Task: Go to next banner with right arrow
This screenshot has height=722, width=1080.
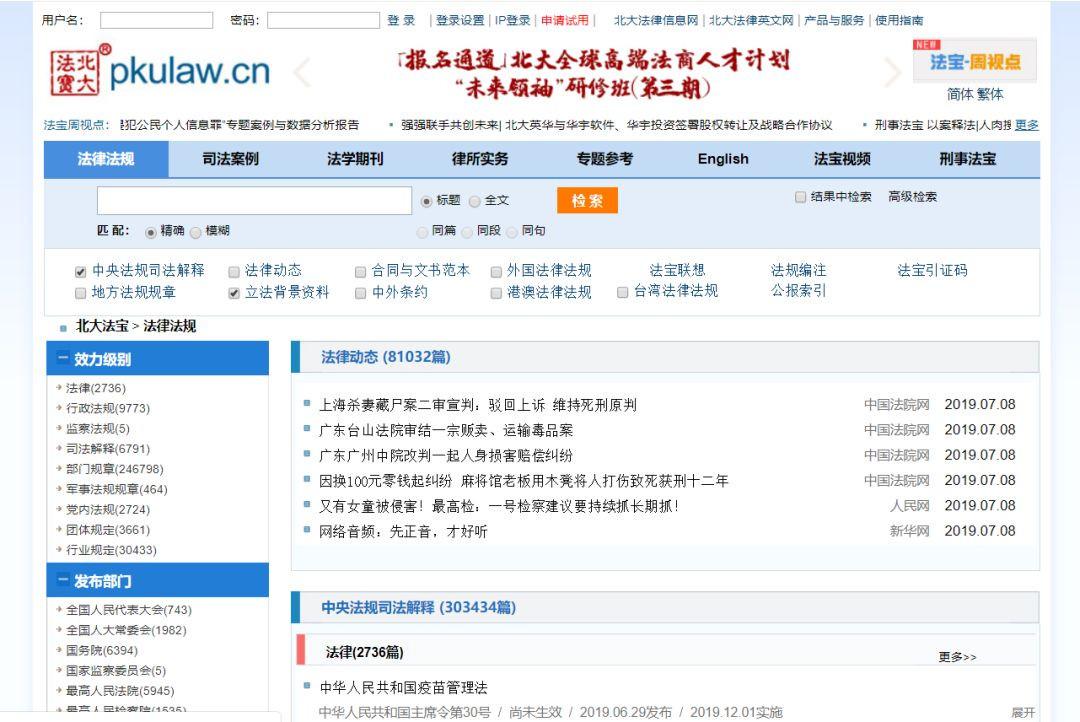Action: [x=893, y=72]
